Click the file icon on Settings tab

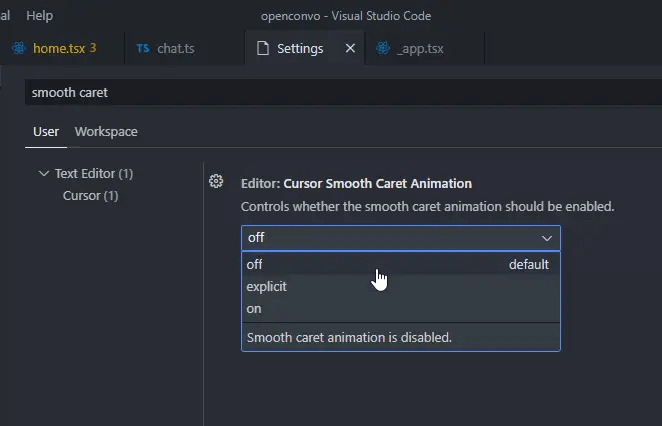click(x=263, y=48)
